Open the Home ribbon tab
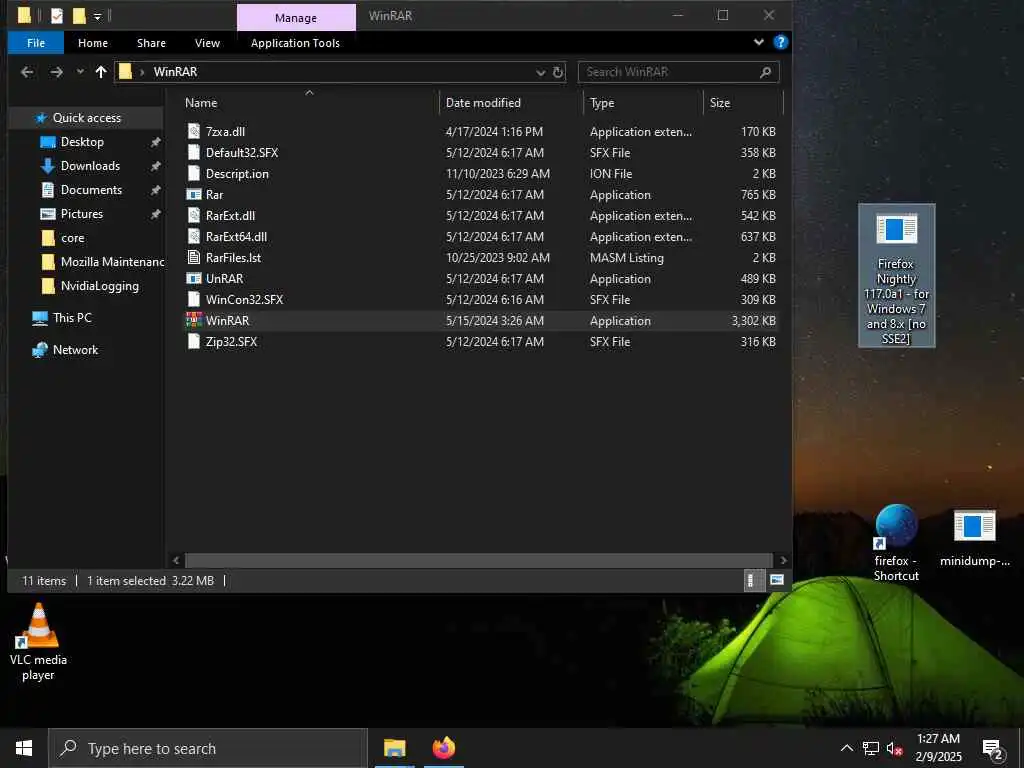The height and width of the screenshot is (768, 1024). tap(93, 43)
